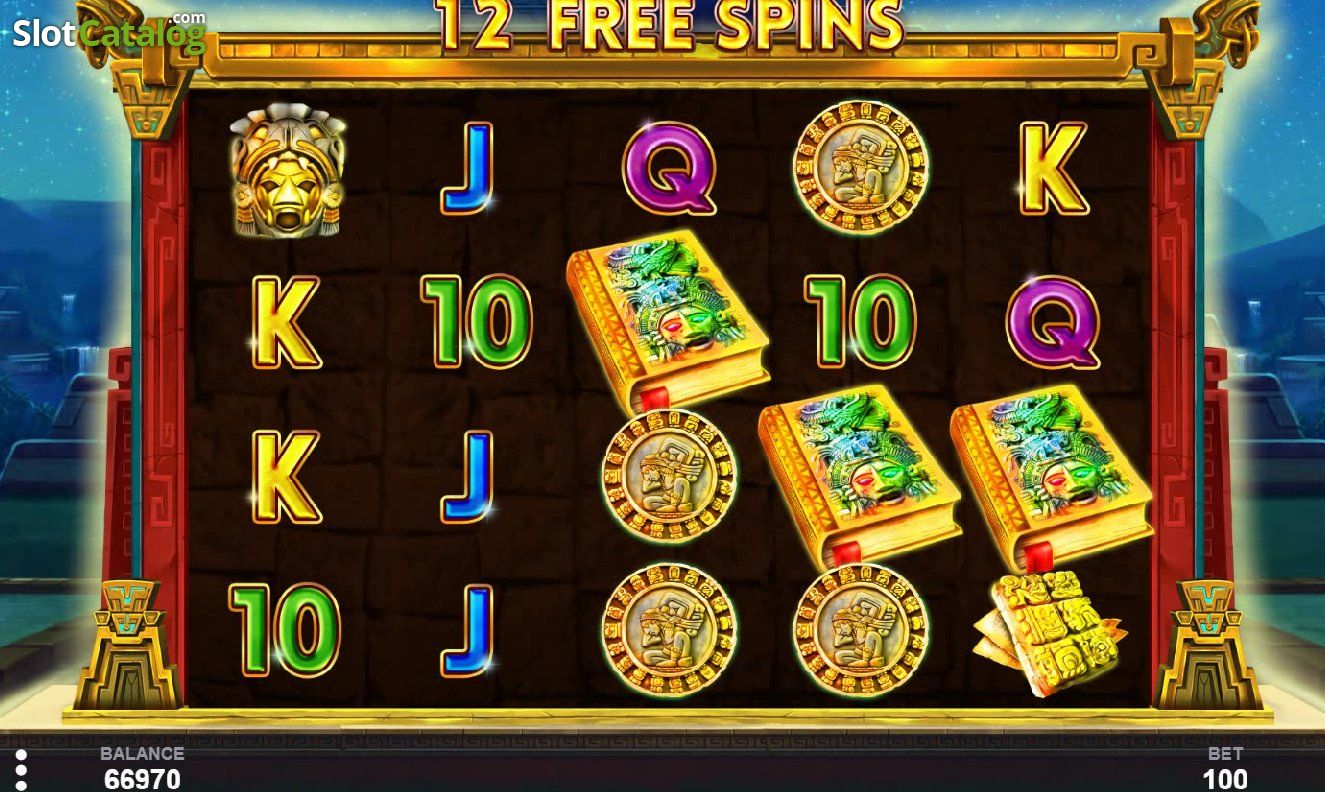Screen dimensions: 1325x792
Task: Click the blue J in the top row
Action: (468, 168)
